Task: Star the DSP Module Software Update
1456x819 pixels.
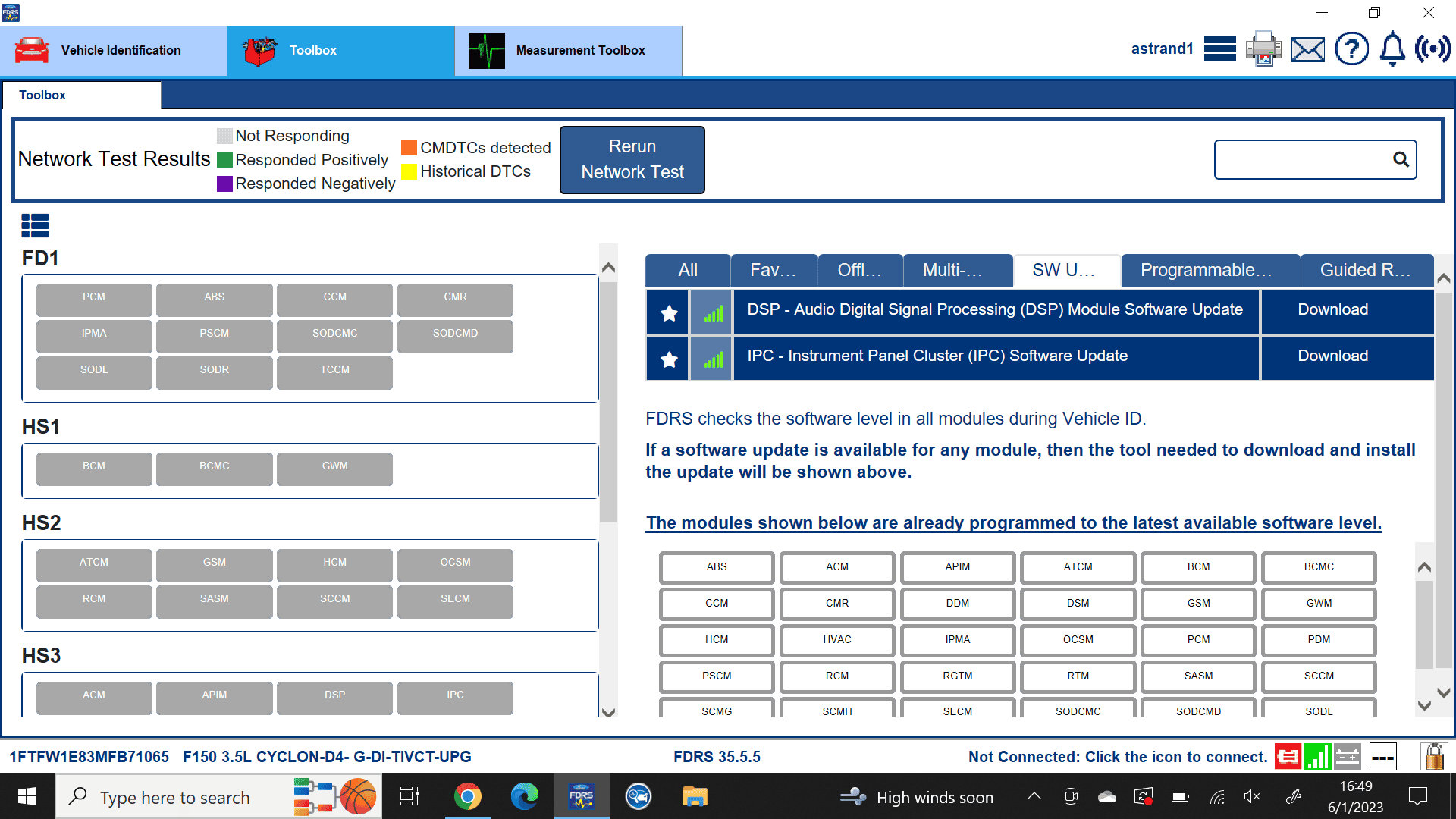Action: 667,312
